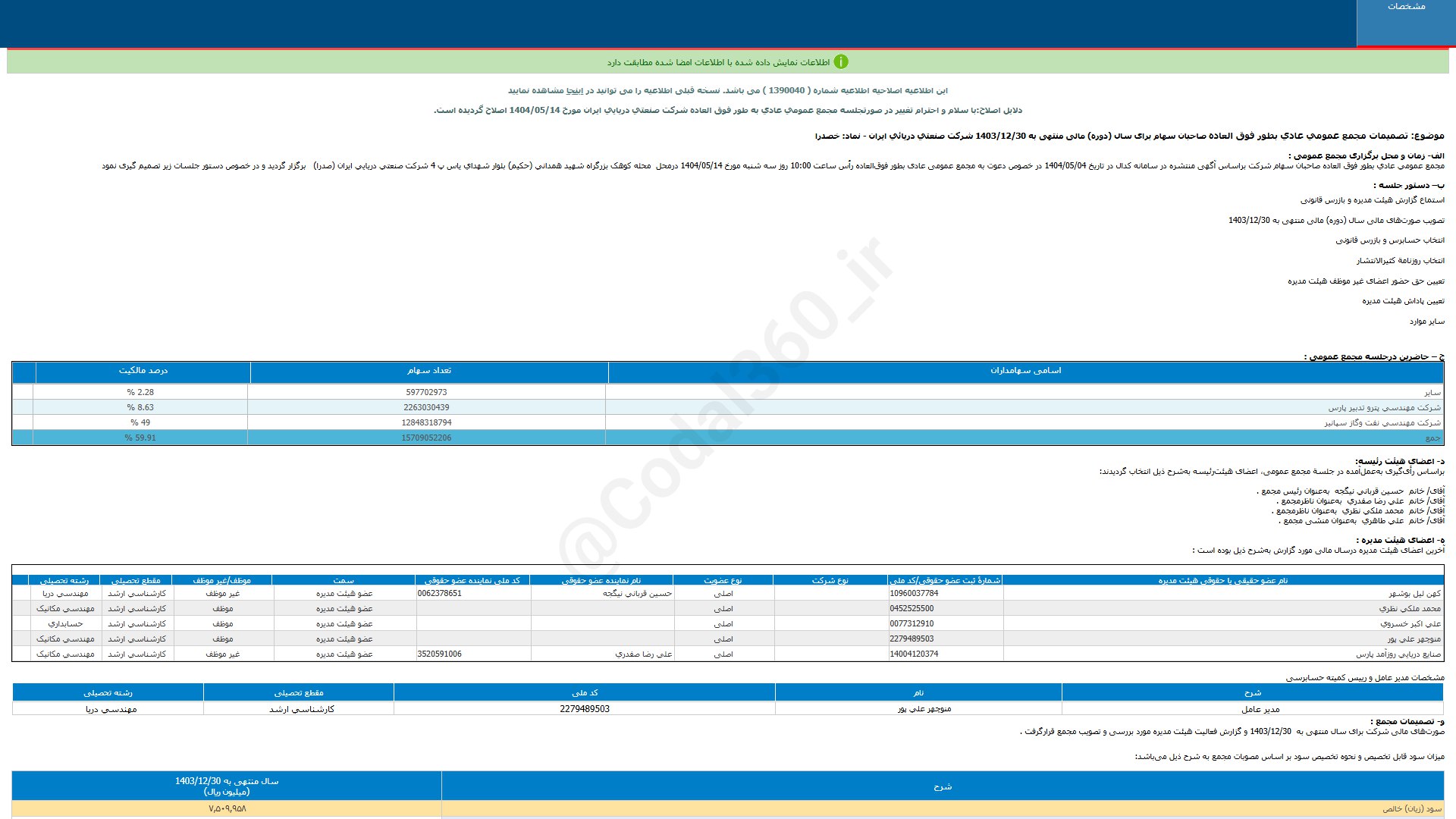
Task: Select representative code 3520591006
Action: pos(440,654)
